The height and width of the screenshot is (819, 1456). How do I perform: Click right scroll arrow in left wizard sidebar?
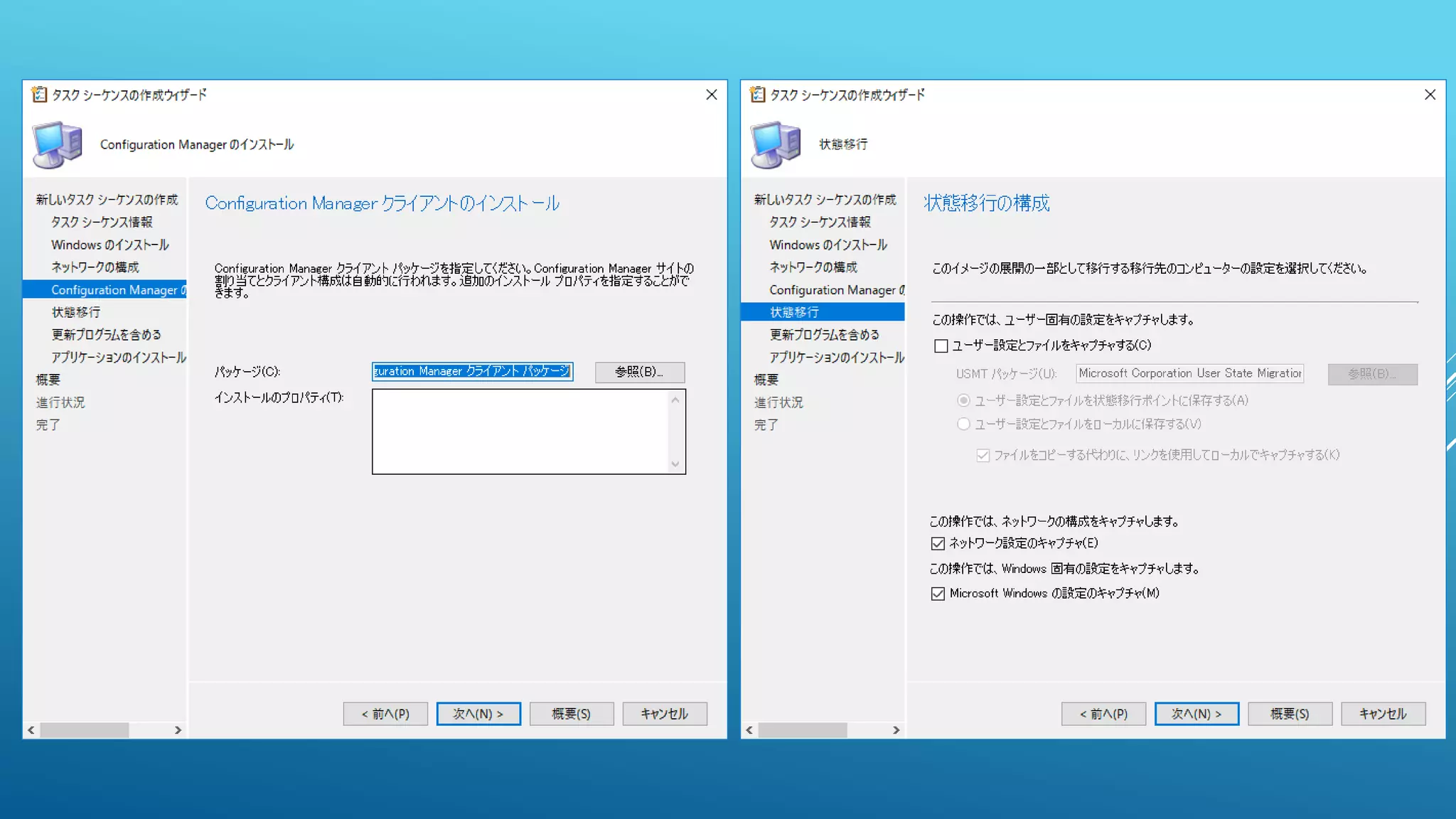click(x=178, y=730)
